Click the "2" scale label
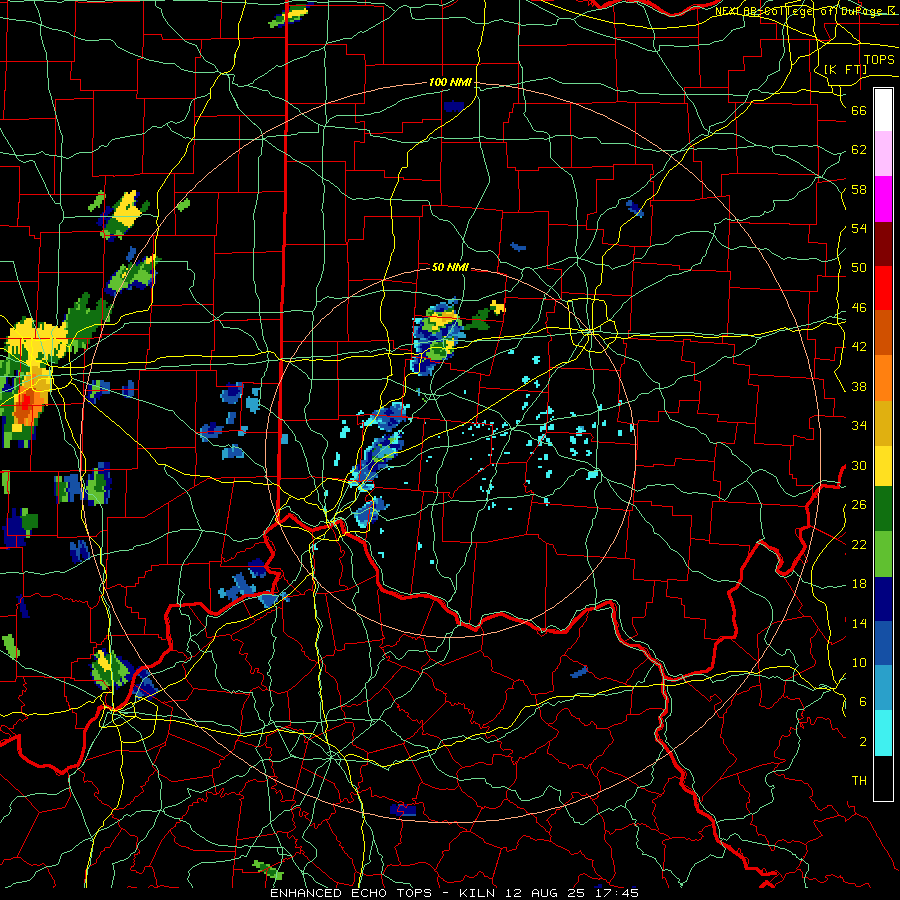 pos(863,742)
